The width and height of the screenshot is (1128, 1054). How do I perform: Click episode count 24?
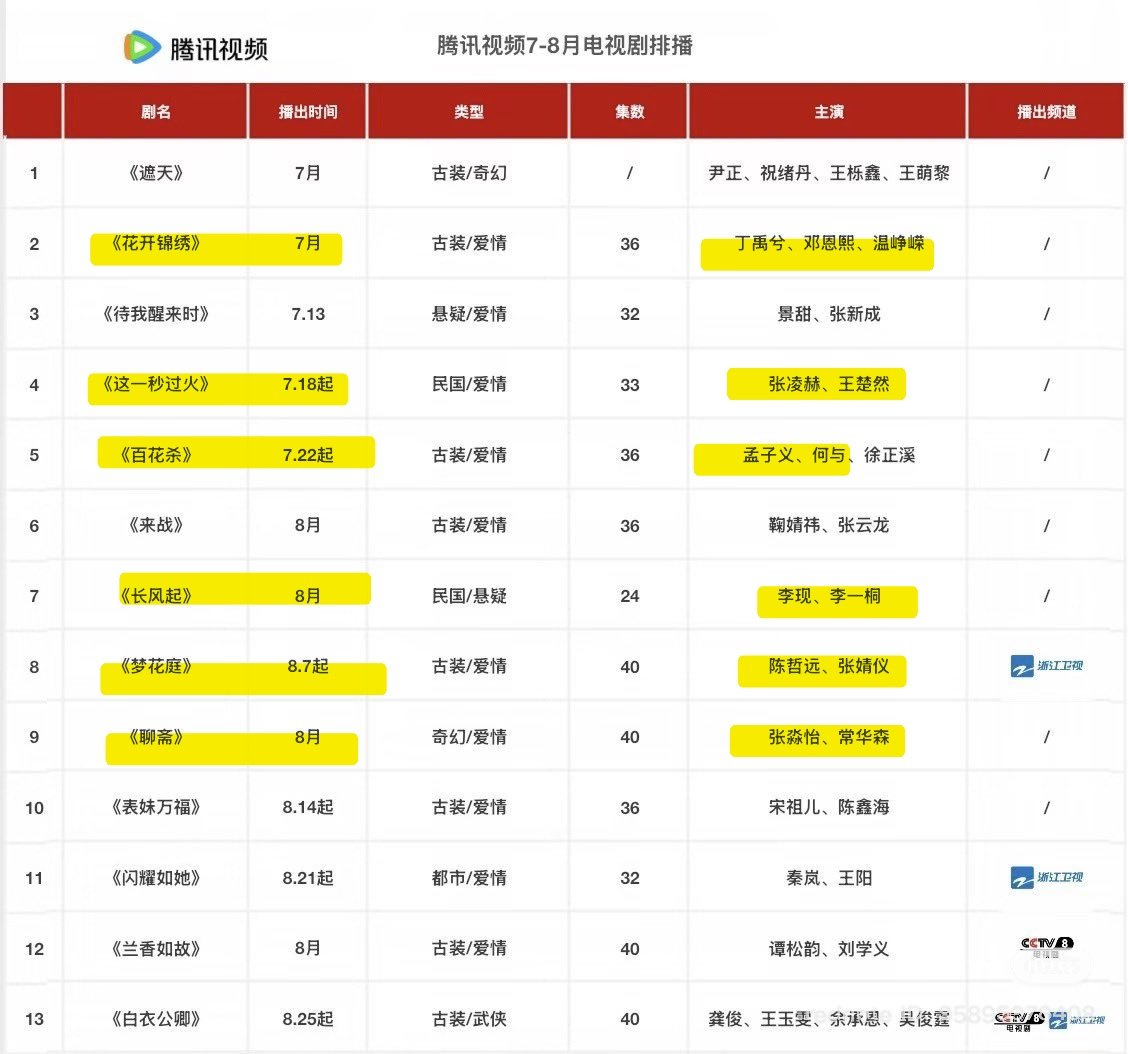pos(629,596)
